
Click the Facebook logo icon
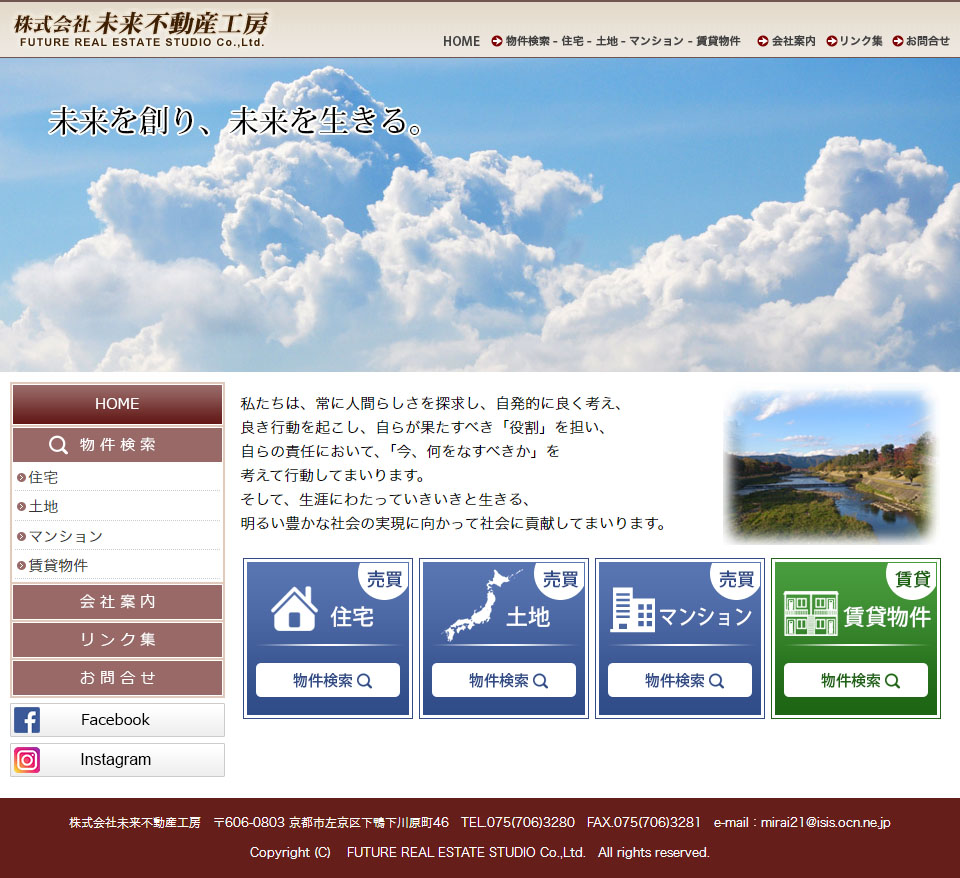(28, 720)
